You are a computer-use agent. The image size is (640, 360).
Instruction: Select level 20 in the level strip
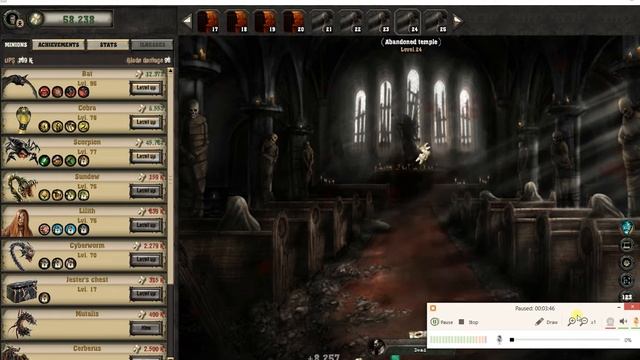pyautogui.click(x=293, y=21)
